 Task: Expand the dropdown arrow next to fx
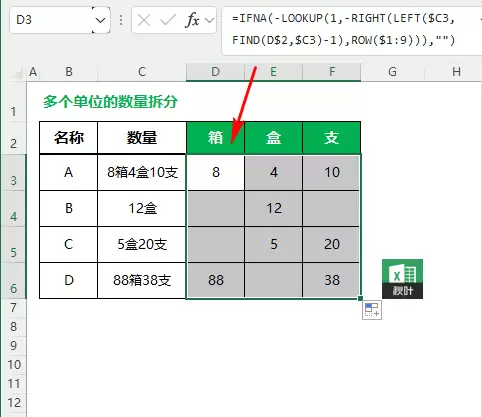coord(209,20)
